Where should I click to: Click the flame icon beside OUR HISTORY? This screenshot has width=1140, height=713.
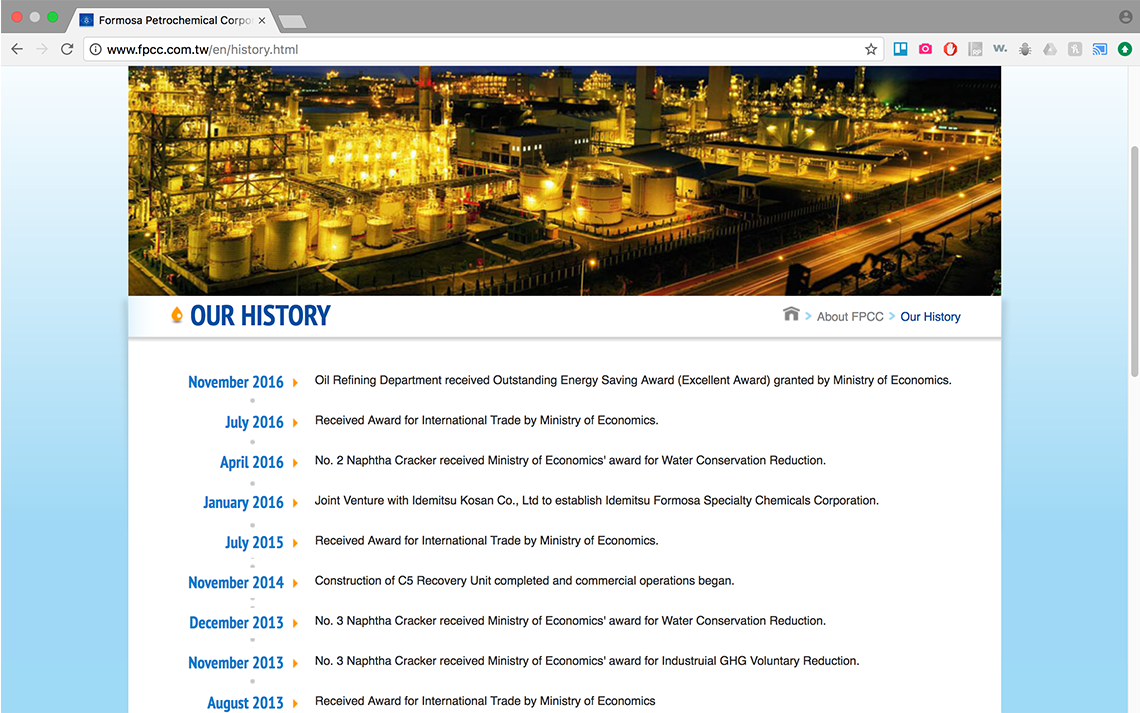click(177, 315)
